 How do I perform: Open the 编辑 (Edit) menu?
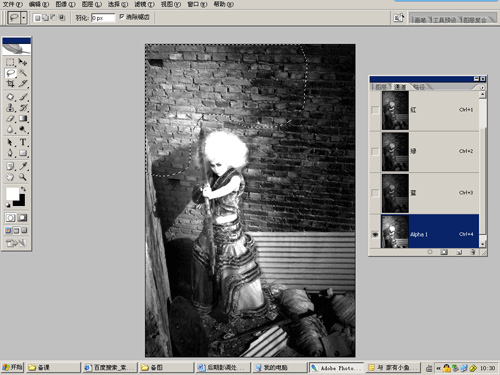(x=39, y=4)
